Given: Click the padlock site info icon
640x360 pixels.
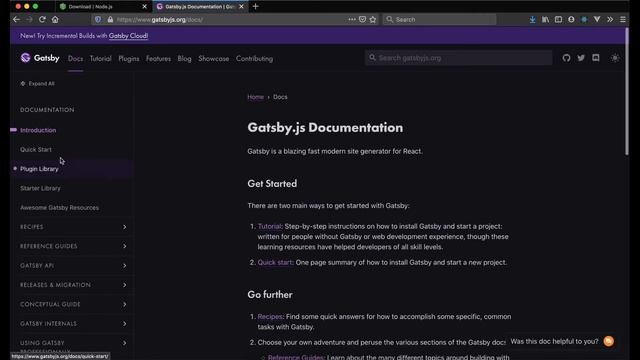Looking at the screenshot, I should click(x=110, y=19).
